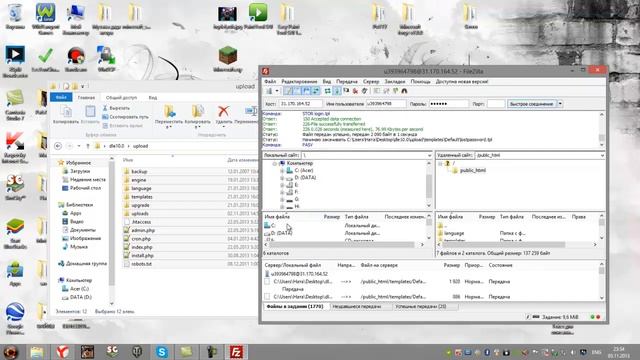Open the FileZilla Site Manager icon
This screenshot has width=640, height=360.
[269, 91]
